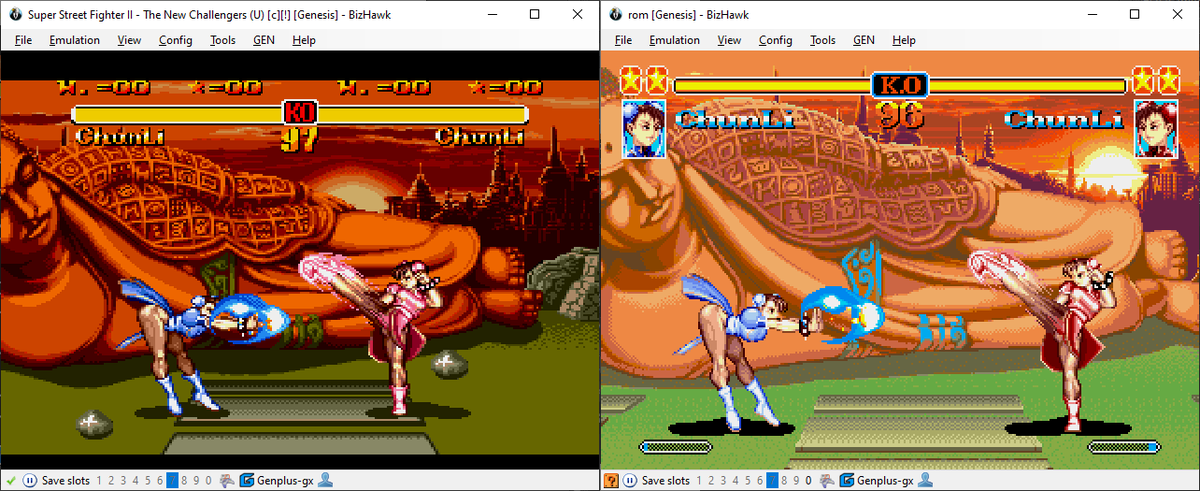Select save slot 9 in right window
1200x491 pixels.
(796, 481)
